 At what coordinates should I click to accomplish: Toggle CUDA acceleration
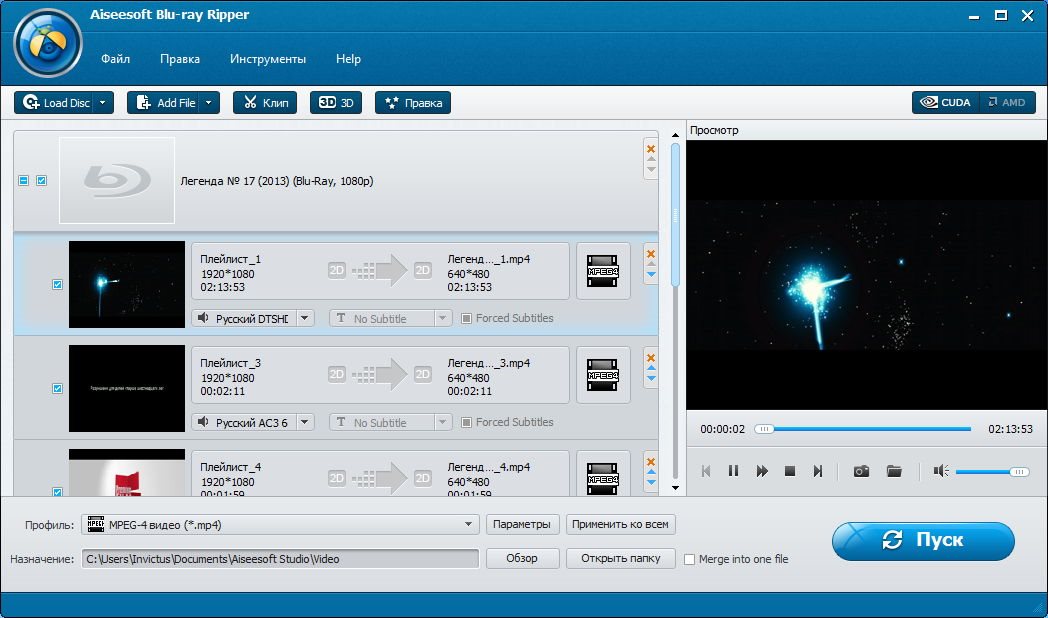(x=945, y=102)
